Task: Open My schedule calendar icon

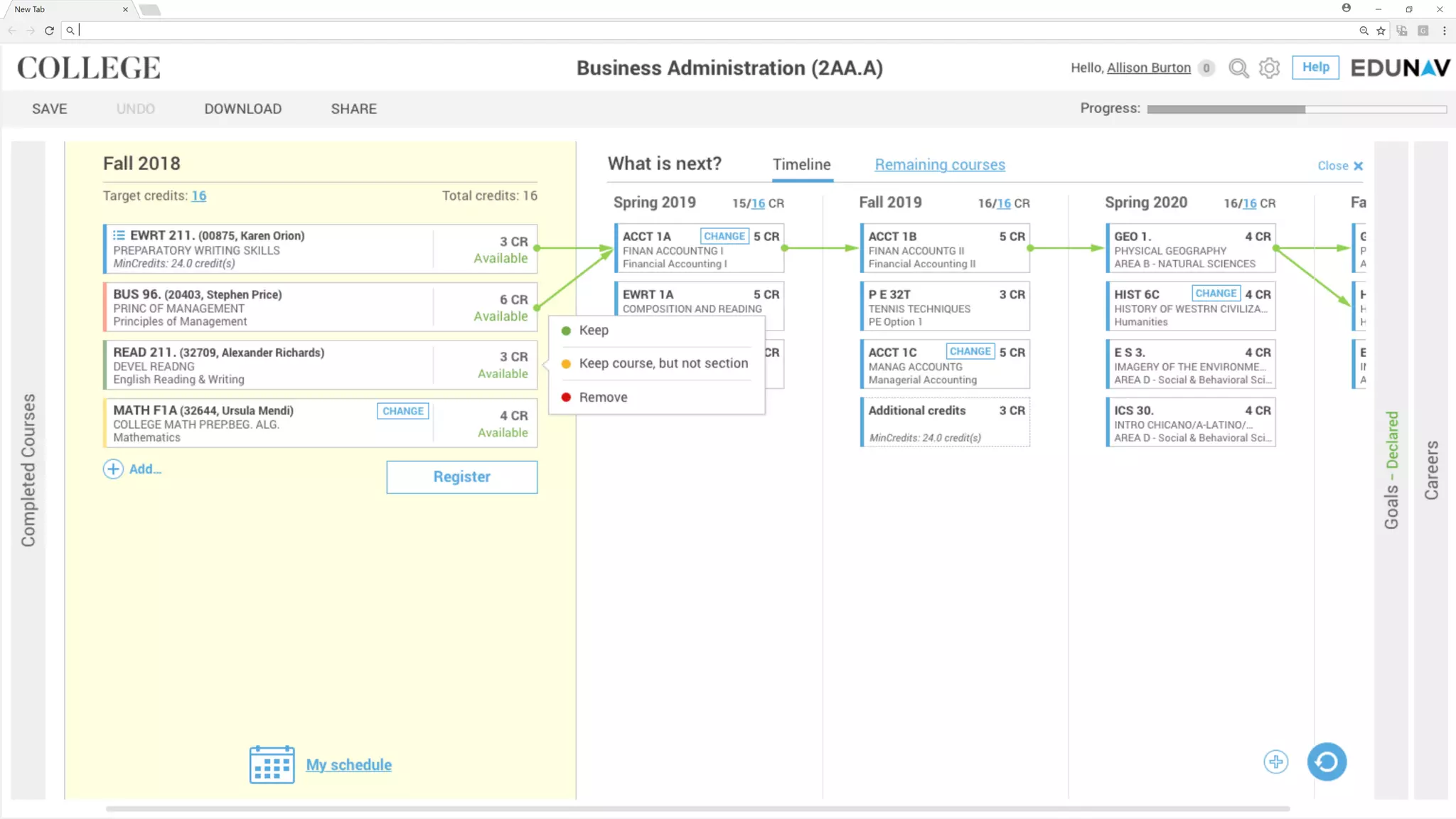Action: (272, 764)
